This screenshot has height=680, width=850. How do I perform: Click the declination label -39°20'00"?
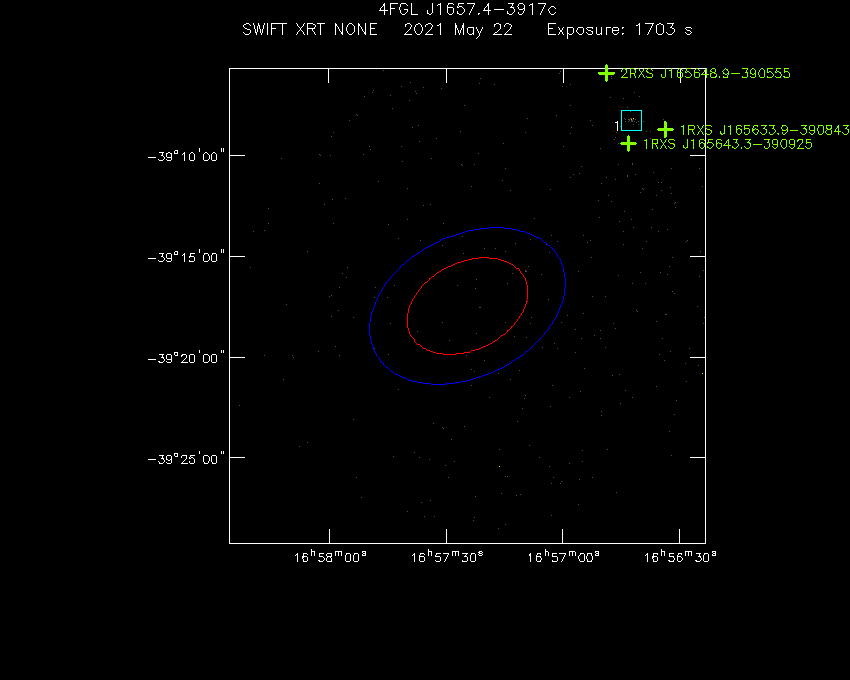click(186, 358)
